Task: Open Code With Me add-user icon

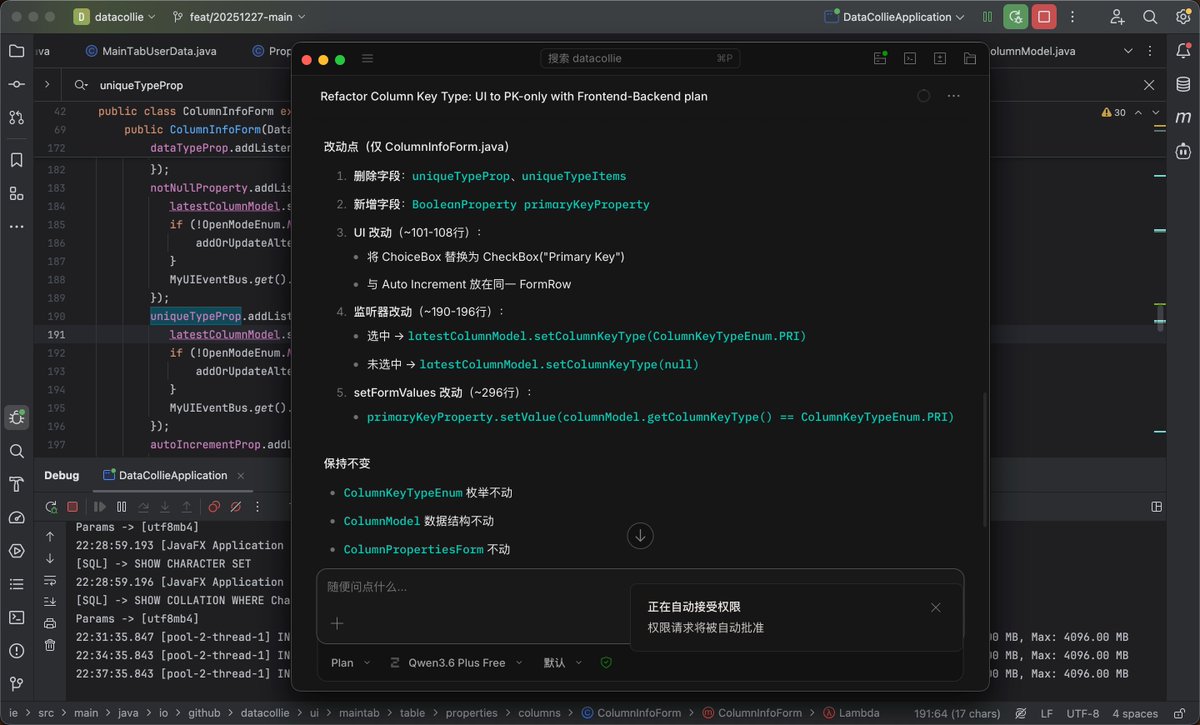Action: 1117,17
